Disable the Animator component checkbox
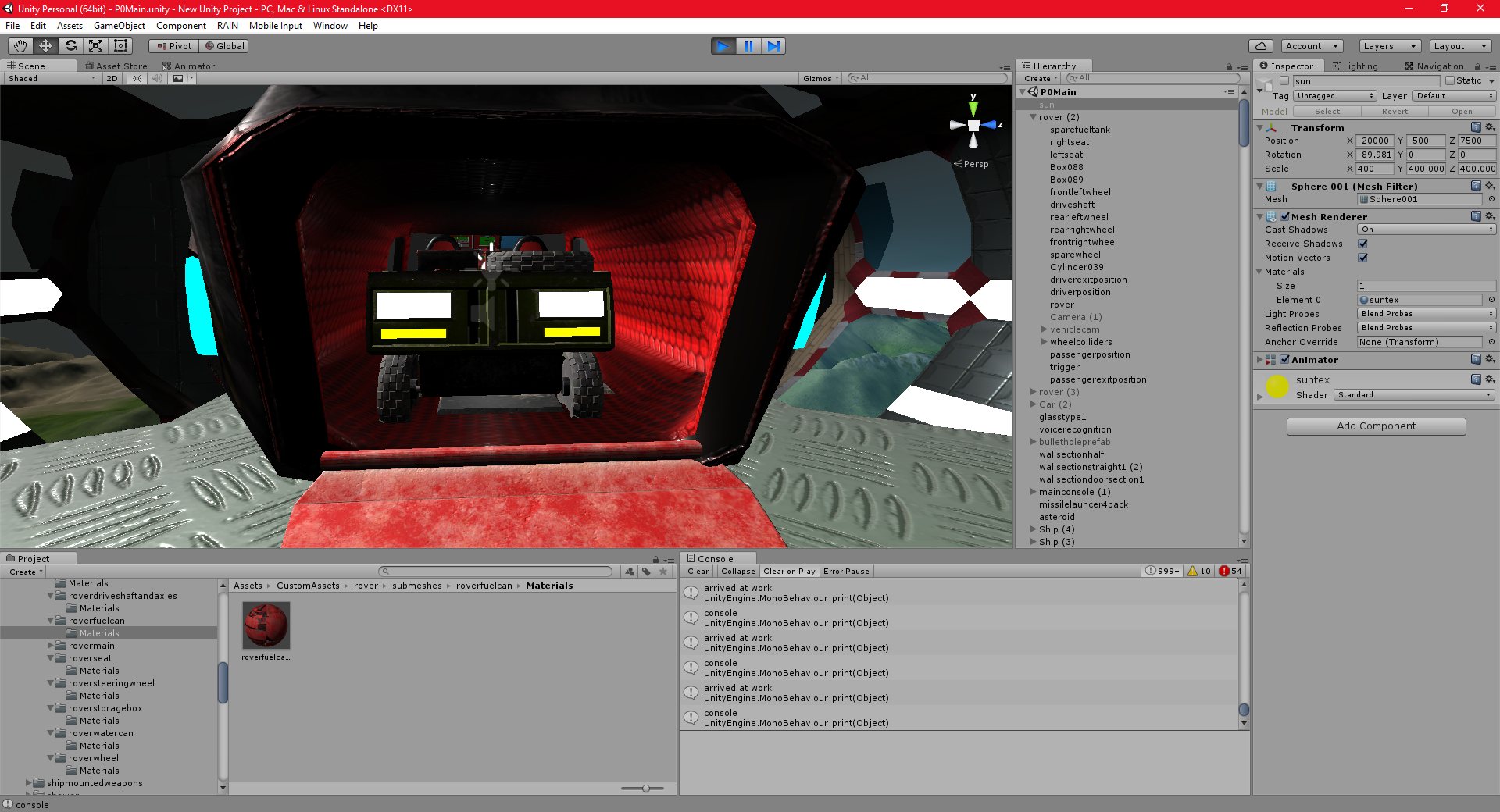 (1284, 359)
